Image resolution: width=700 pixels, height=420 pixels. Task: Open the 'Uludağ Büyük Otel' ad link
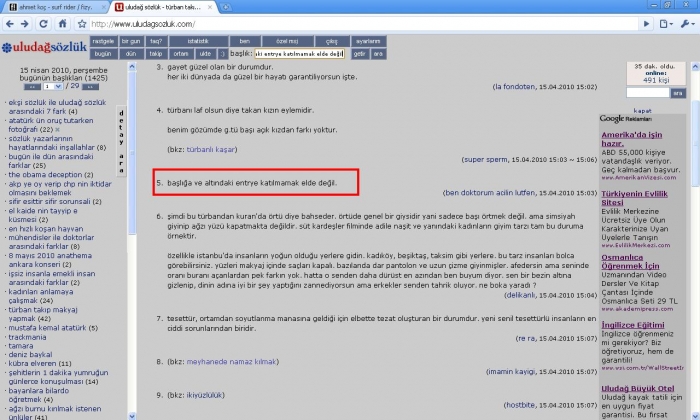(638, 388)
